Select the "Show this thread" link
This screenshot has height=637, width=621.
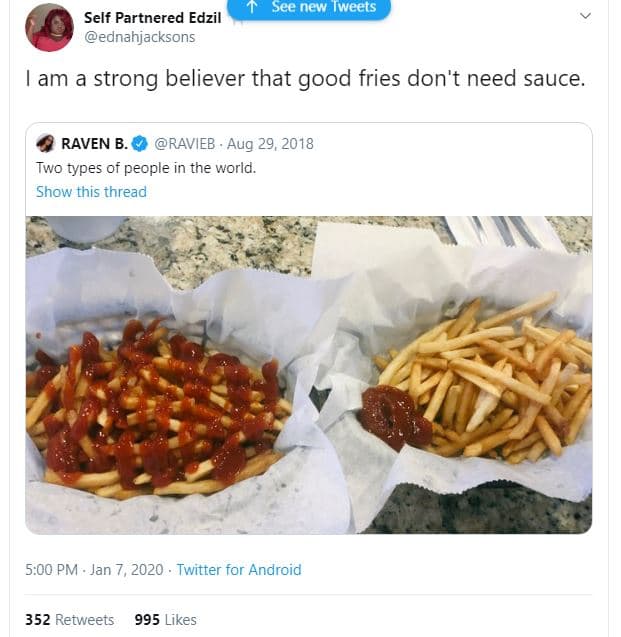pyautogui.click(x=91, y=192)
